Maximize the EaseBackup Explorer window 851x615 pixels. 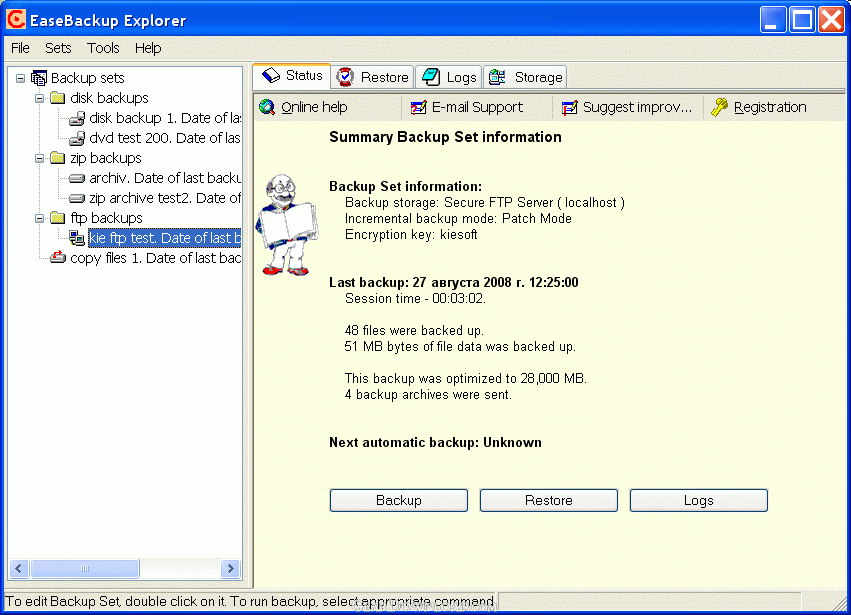802,20
